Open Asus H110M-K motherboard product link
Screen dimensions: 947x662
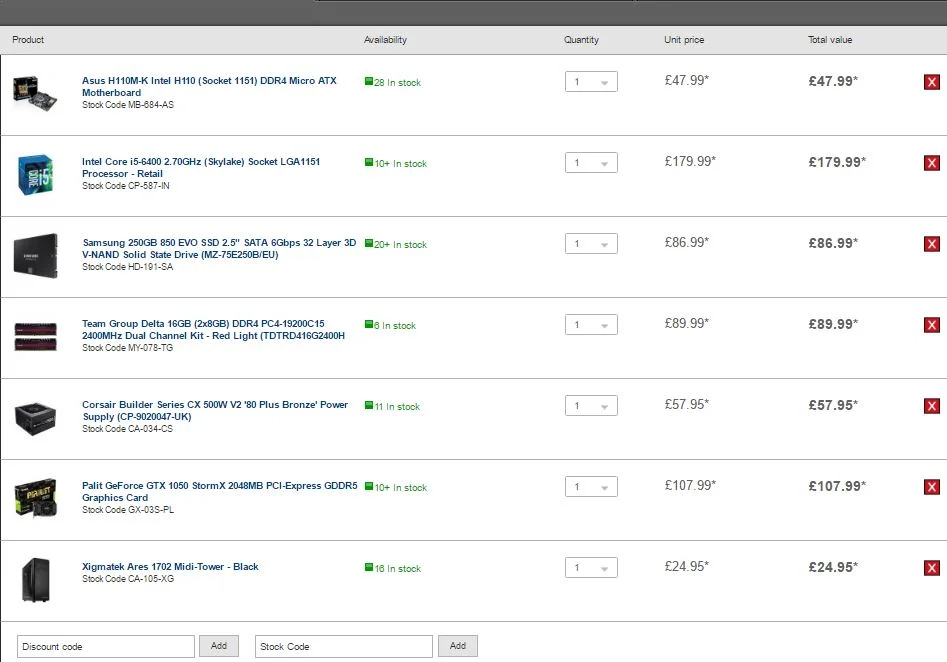[209, 86]
